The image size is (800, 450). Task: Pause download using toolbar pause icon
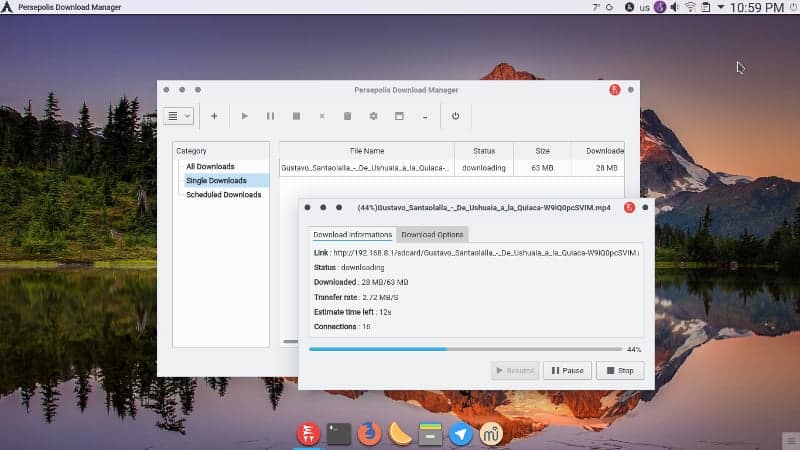point(270,116)
